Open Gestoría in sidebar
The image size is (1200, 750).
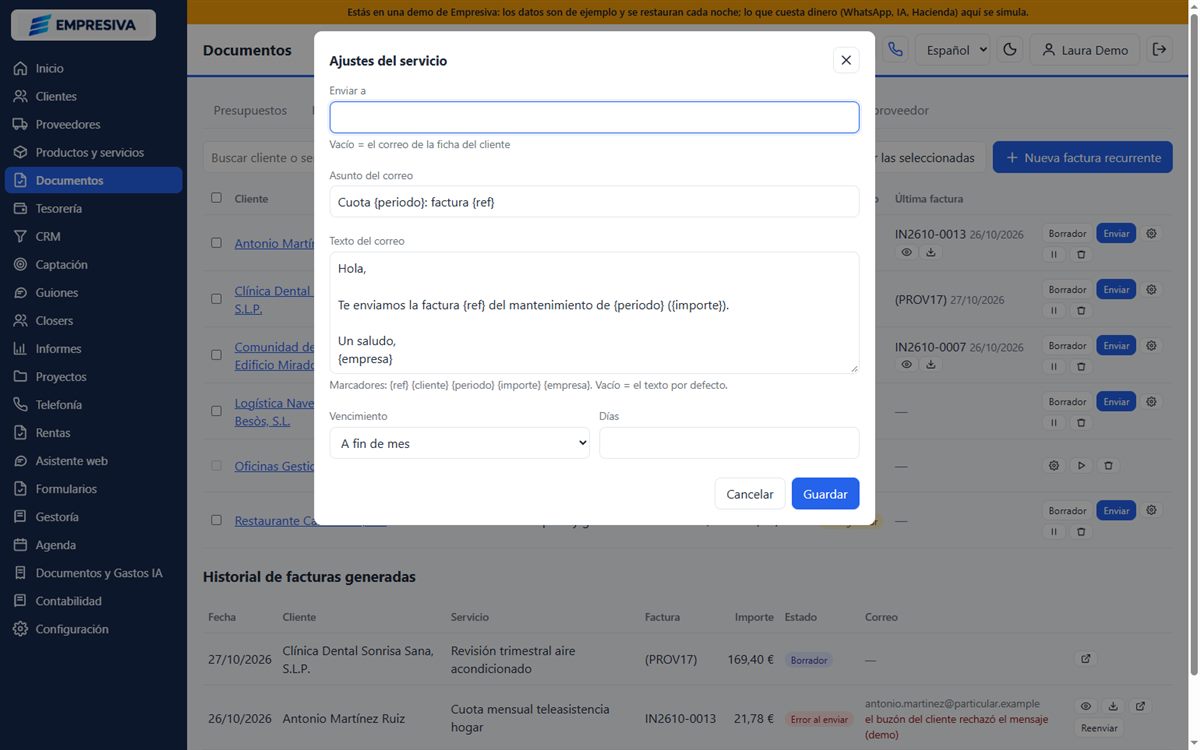tap(93, 516)
